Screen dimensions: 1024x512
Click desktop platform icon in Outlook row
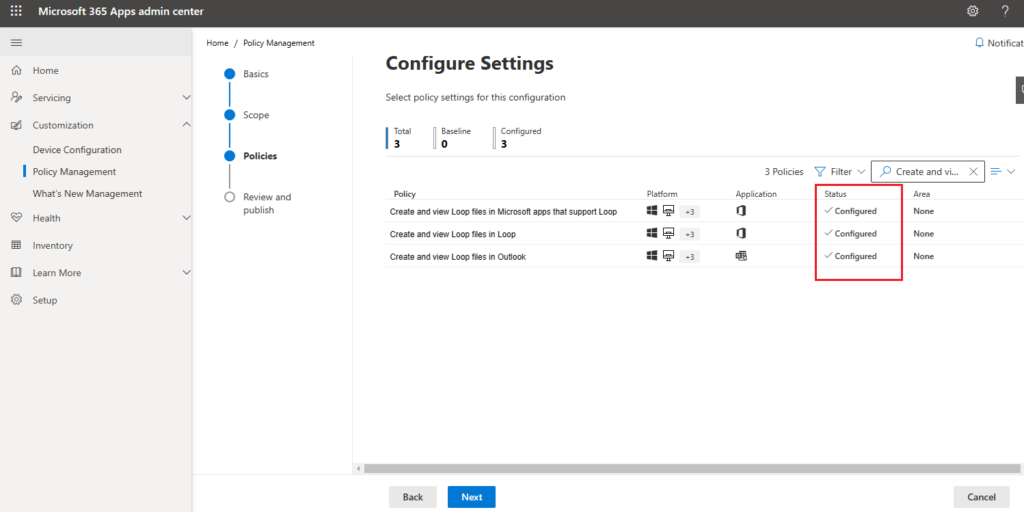tap(668, 256)
